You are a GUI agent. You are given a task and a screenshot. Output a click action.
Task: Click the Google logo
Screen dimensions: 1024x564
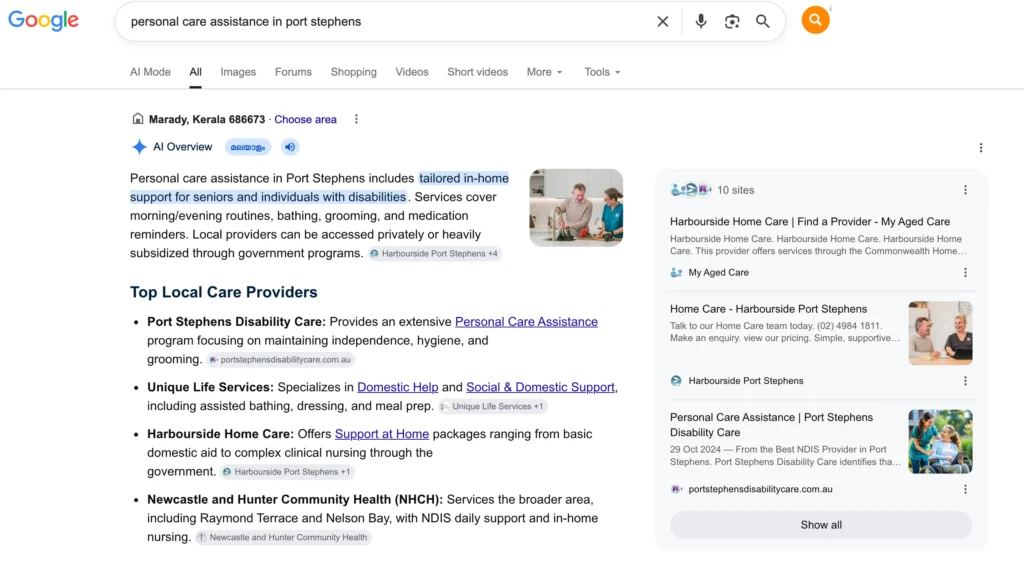pos(43,20)
